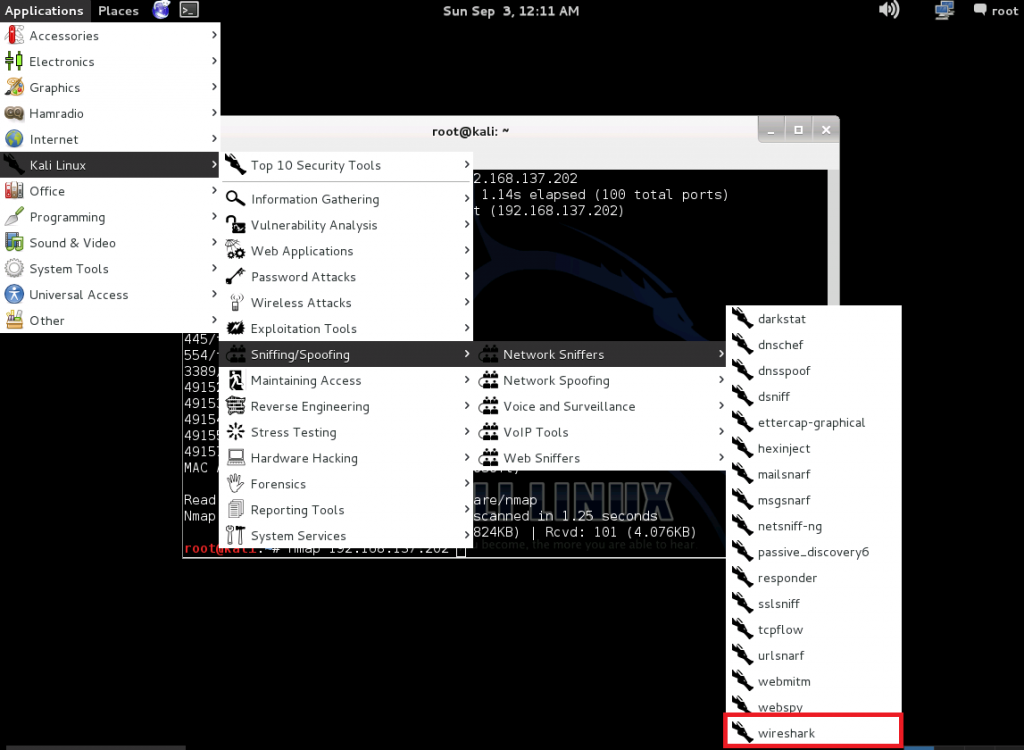This screenshot has width=1024, height=750.
Task: Choose dnsspoof from the tool list
Action: (814, 370)
